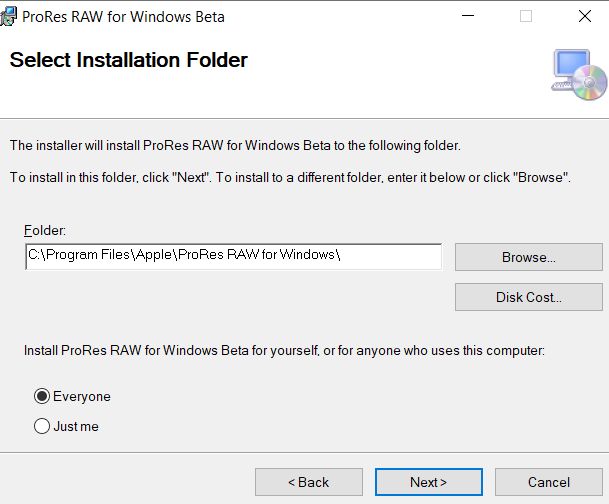This screenshot has width=609, height=504.
Task: Click the installer icon in title bar
Action: tap(8, 17)
